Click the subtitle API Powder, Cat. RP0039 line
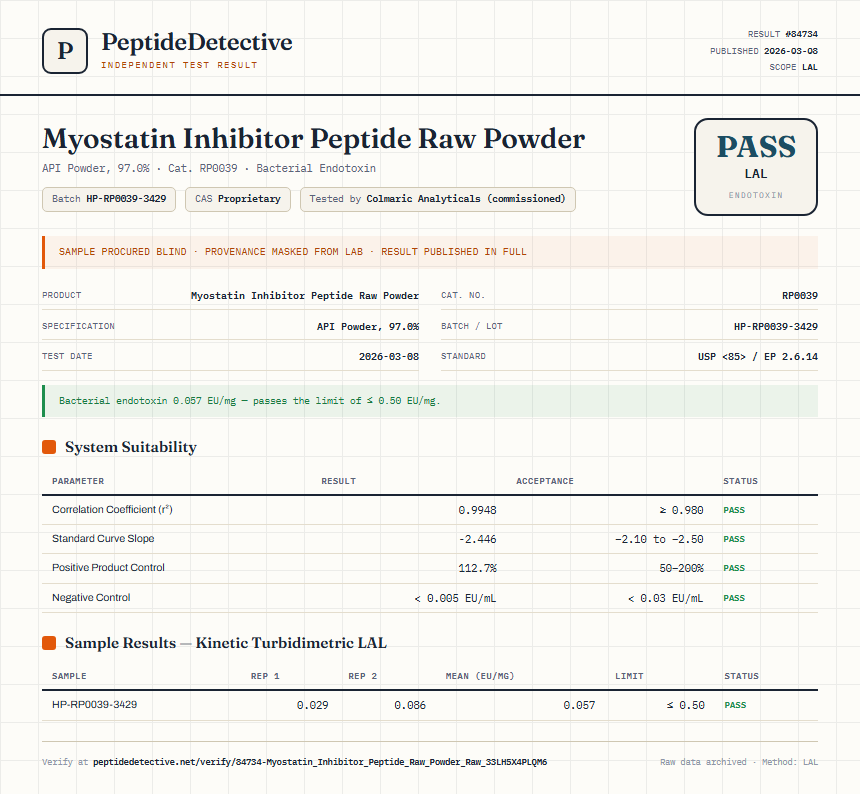This screenshot has width=860, height=794. pyautogui.click(x=209, y=168)
